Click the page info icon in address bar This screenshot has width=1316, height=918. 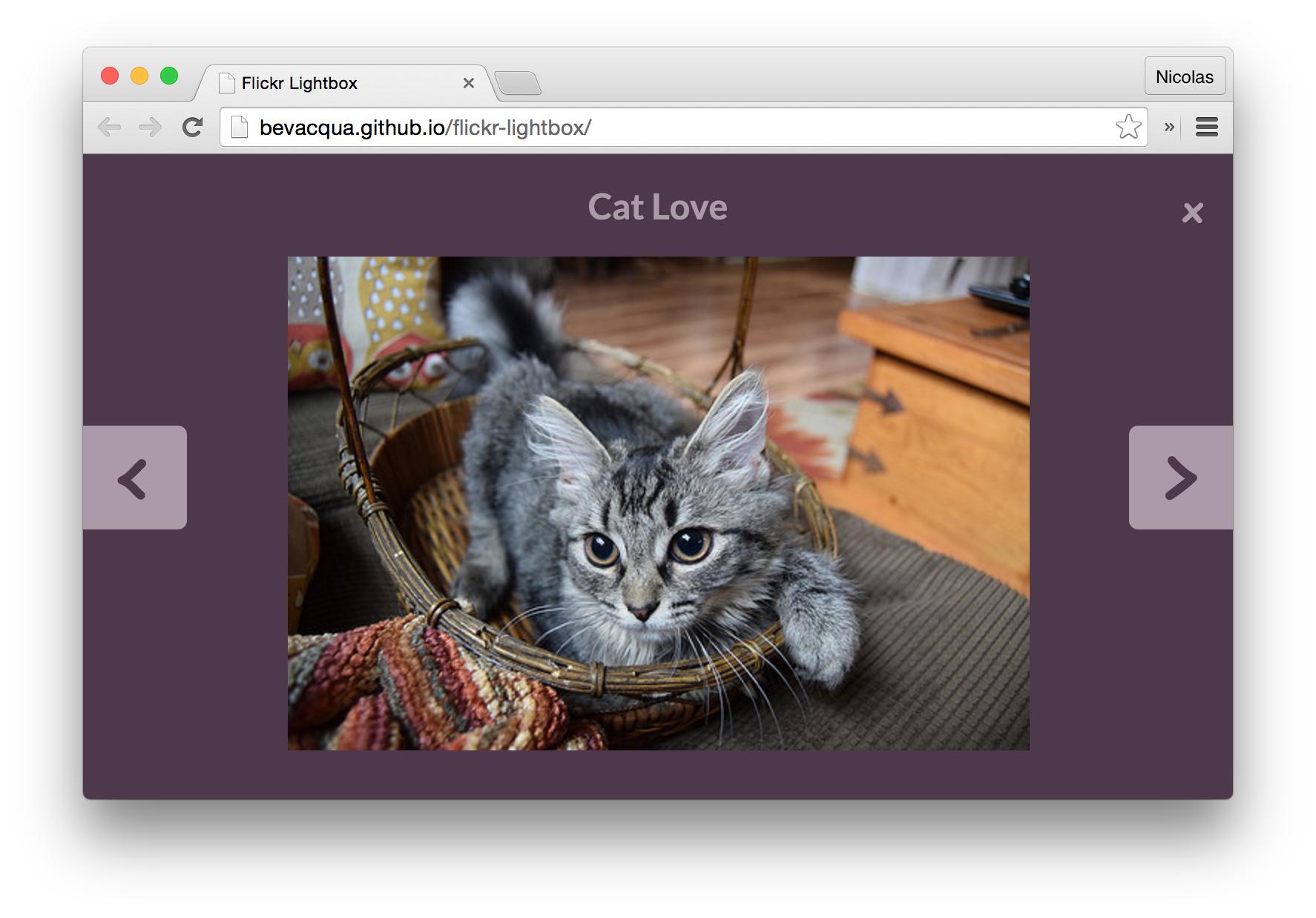point(240,128)
